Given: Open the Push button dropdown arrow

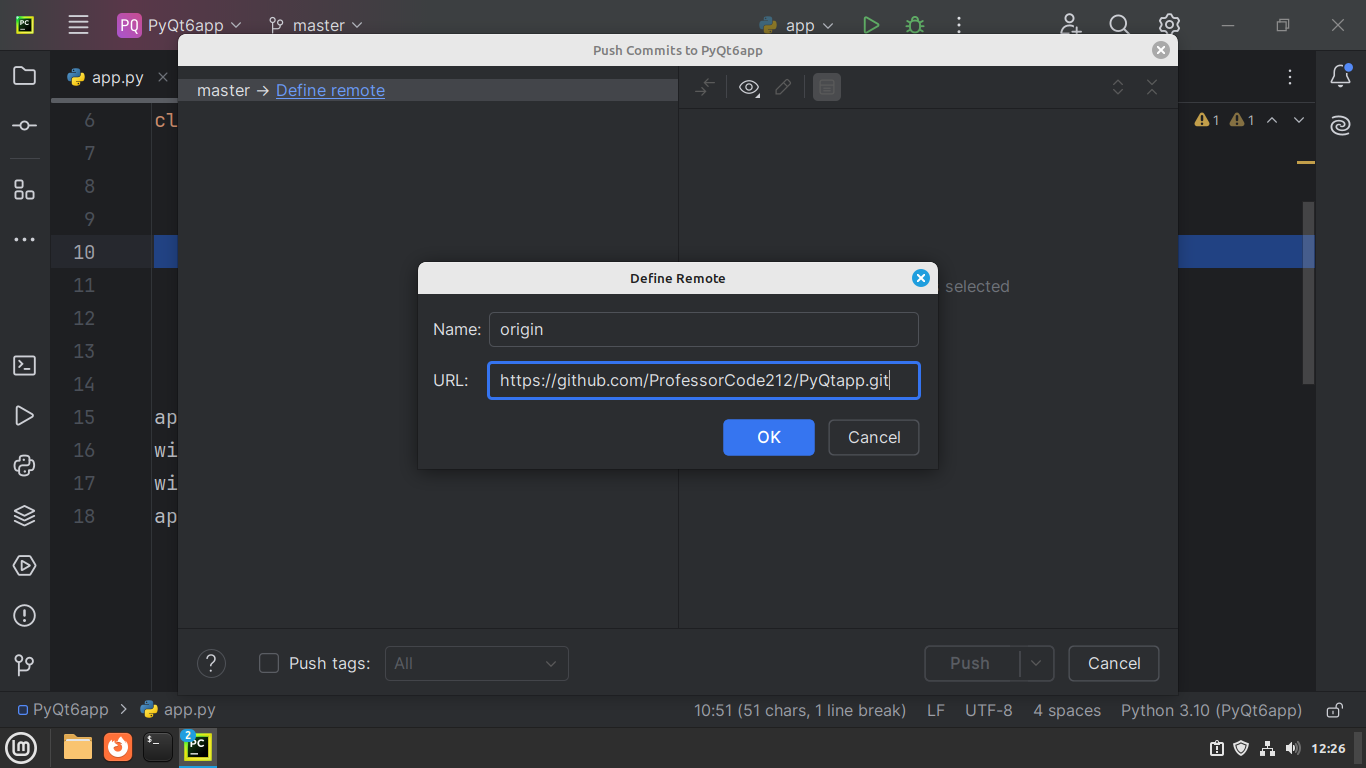Looking at the screenshot, I should coord(1036,663).
